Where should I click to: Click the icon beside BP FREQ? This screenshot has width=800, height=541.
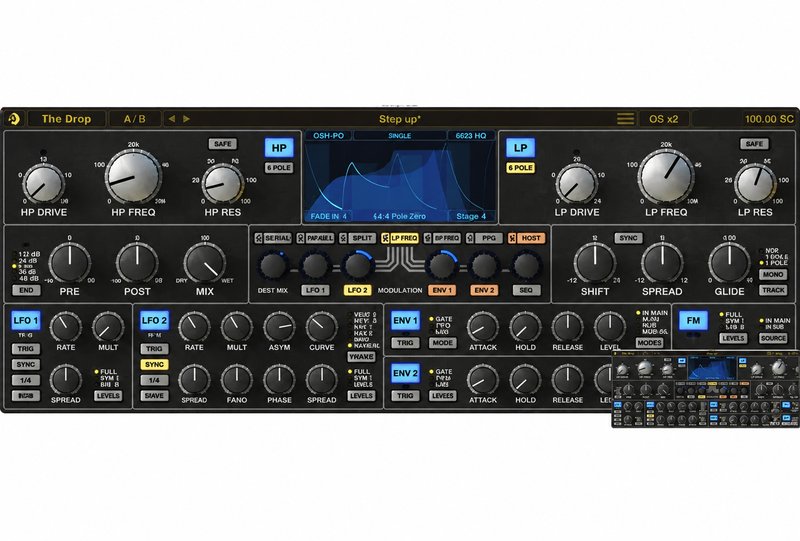(x=428, y=238)
